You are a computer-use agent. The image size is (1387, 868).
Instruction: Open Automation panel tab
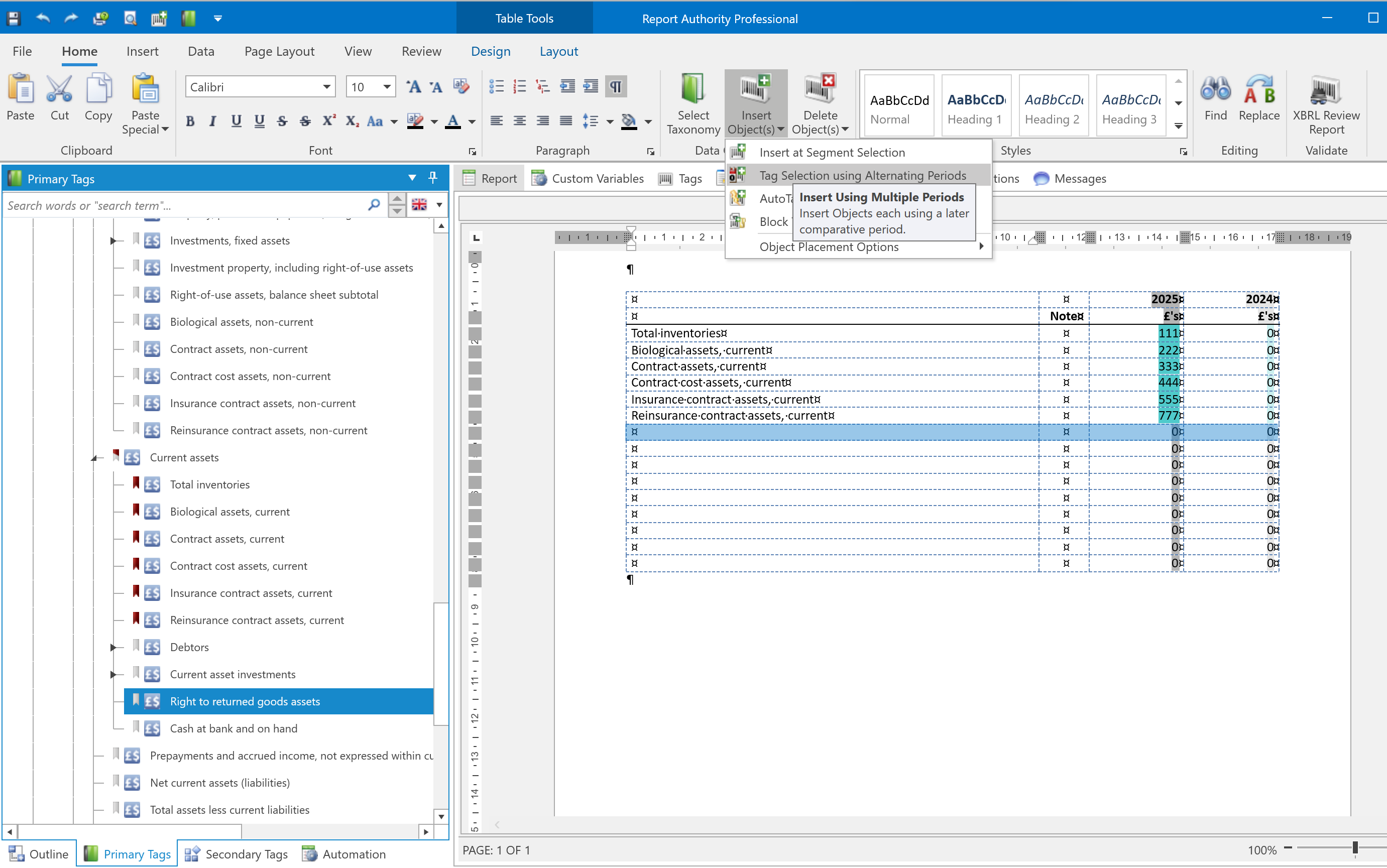click(343, 853)
